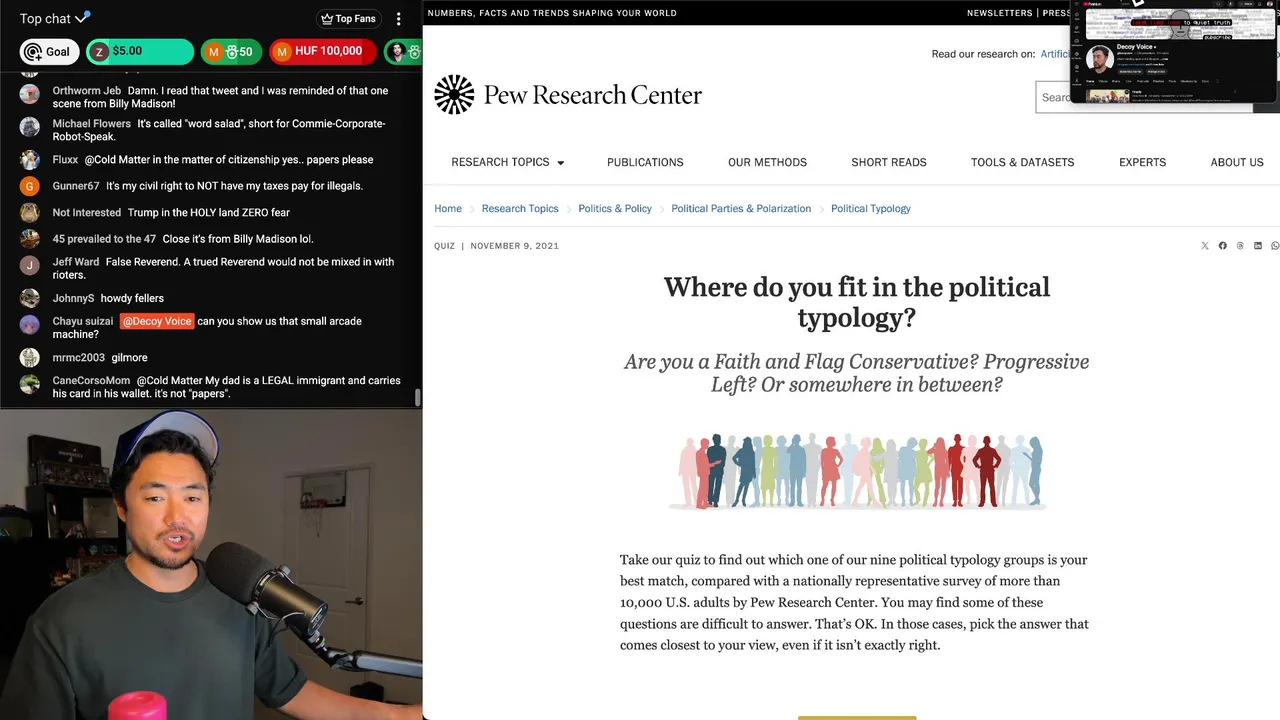
Task: Click mrmc2003's 'gilmore' message
Action: (x=130, y=357)
